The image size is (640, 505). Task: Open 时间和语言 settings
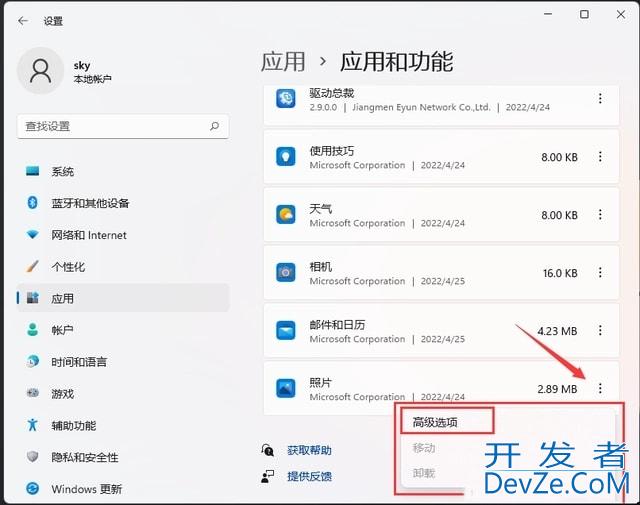click(123, 362)
